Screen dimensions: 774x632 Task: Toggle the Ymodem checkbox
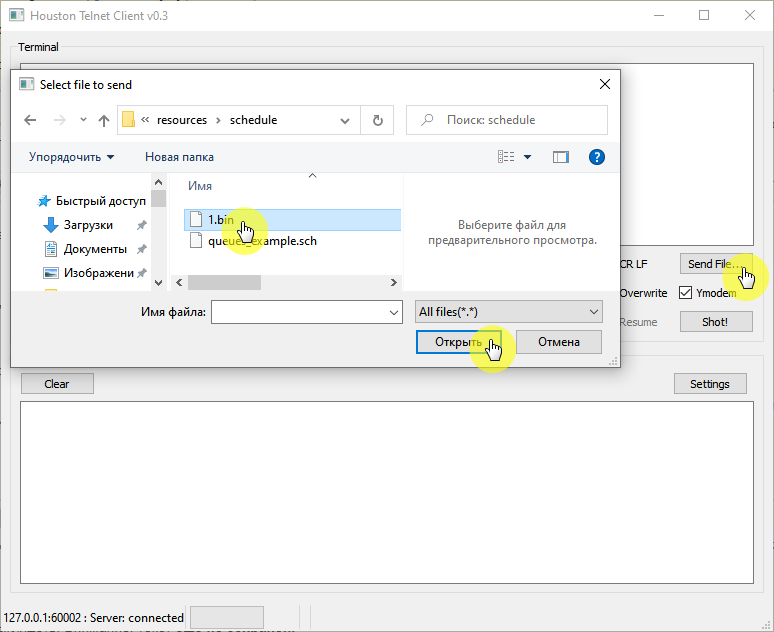tap(685, 293)
